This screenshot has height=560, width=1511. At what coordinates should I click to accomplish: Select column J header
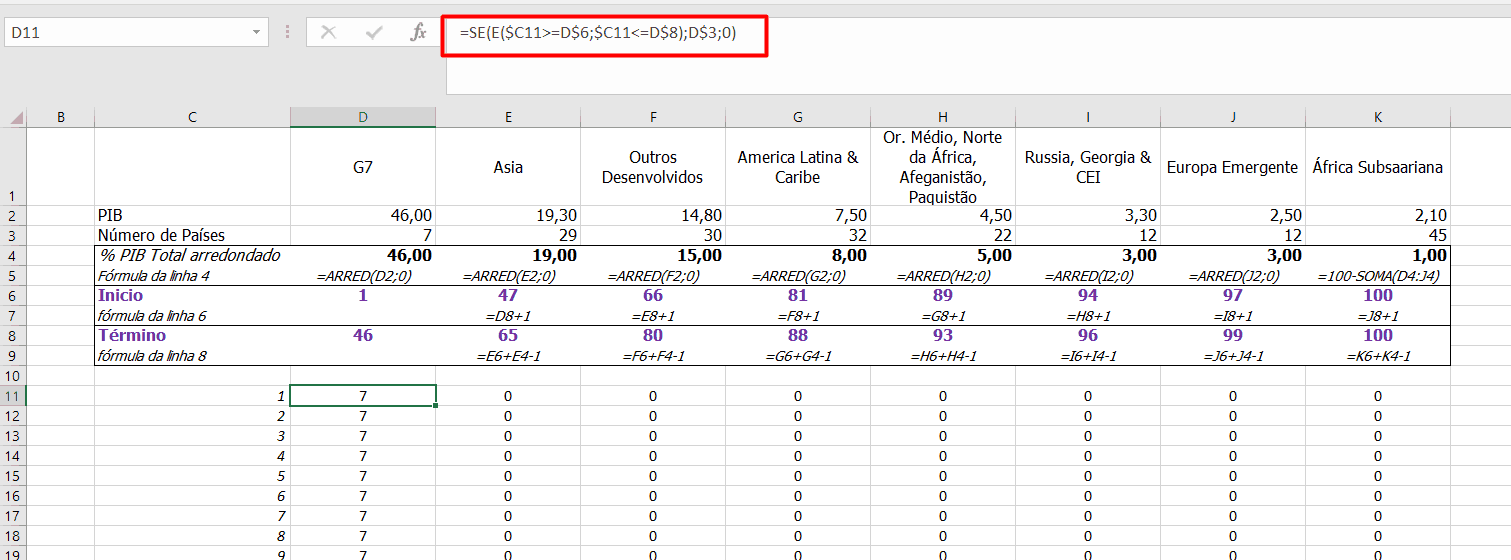pos(1233,117)
